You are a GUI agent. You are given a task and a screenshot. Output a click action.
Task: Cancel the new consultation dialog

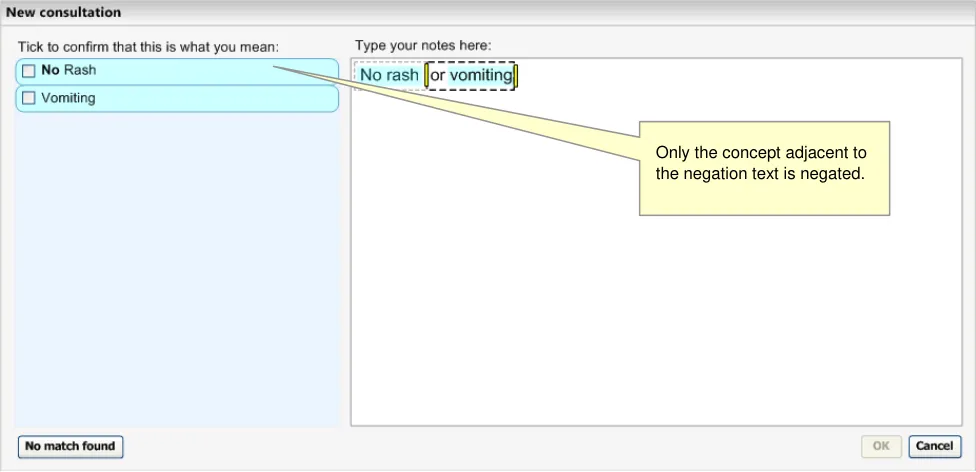934,446
